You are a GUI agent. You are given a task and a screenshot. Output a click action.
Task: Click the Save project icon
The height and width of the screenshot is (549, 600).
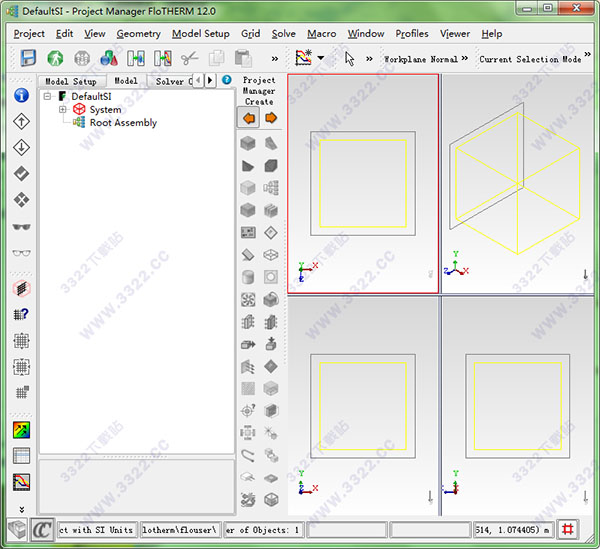point(28,59)
